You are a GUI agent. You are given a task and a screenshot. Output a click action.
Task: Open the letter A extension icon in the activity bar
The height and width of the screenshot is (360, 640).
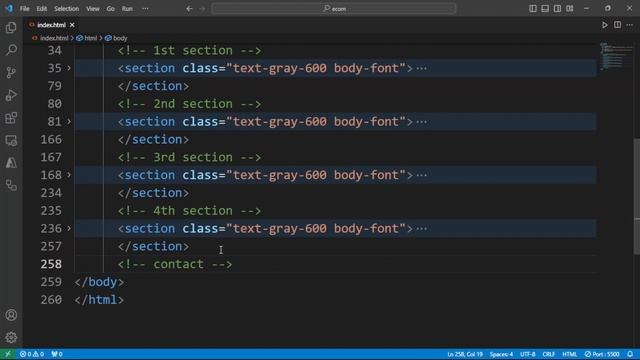11,163
